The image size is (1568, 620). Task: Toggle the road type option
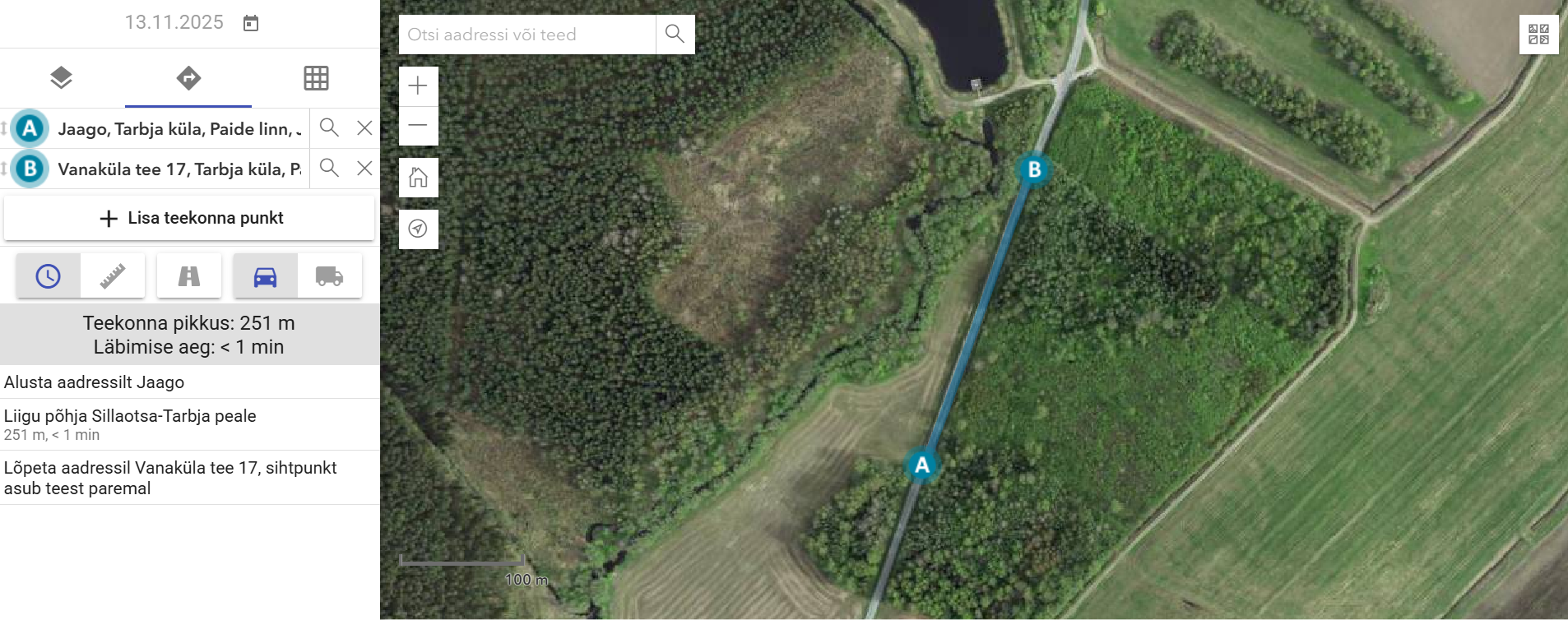coord(189,276)
